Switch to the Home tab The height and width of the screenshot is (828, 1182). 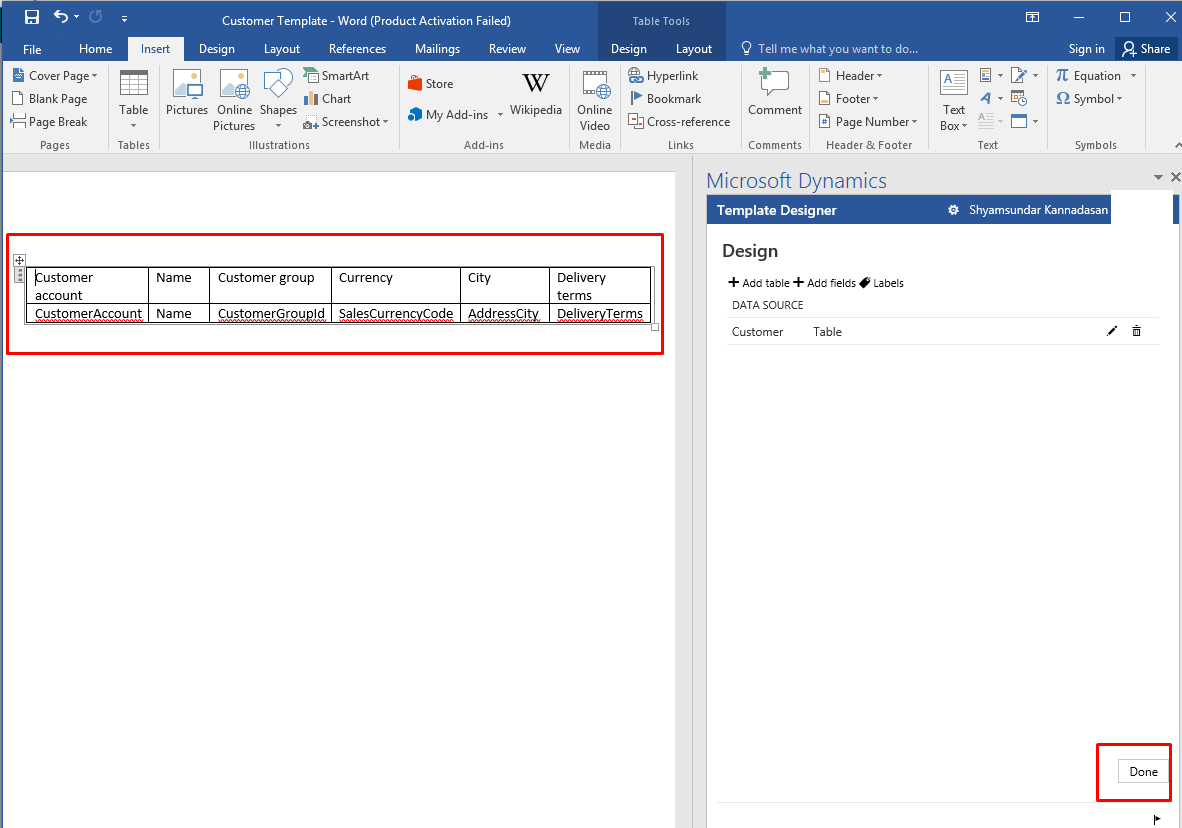tap(96, 49)
